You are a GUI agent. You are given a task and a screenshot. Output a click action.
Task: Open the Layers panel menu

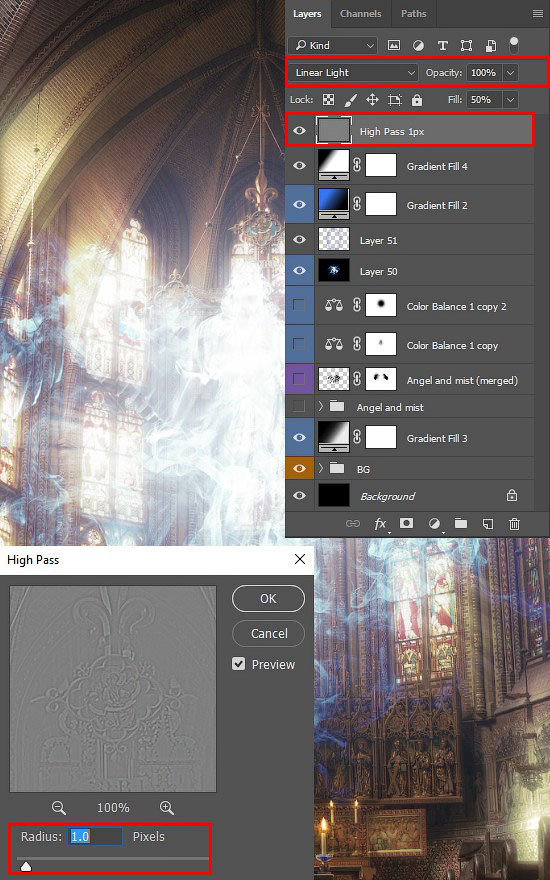pyautogui.click(x=538, y=14)
